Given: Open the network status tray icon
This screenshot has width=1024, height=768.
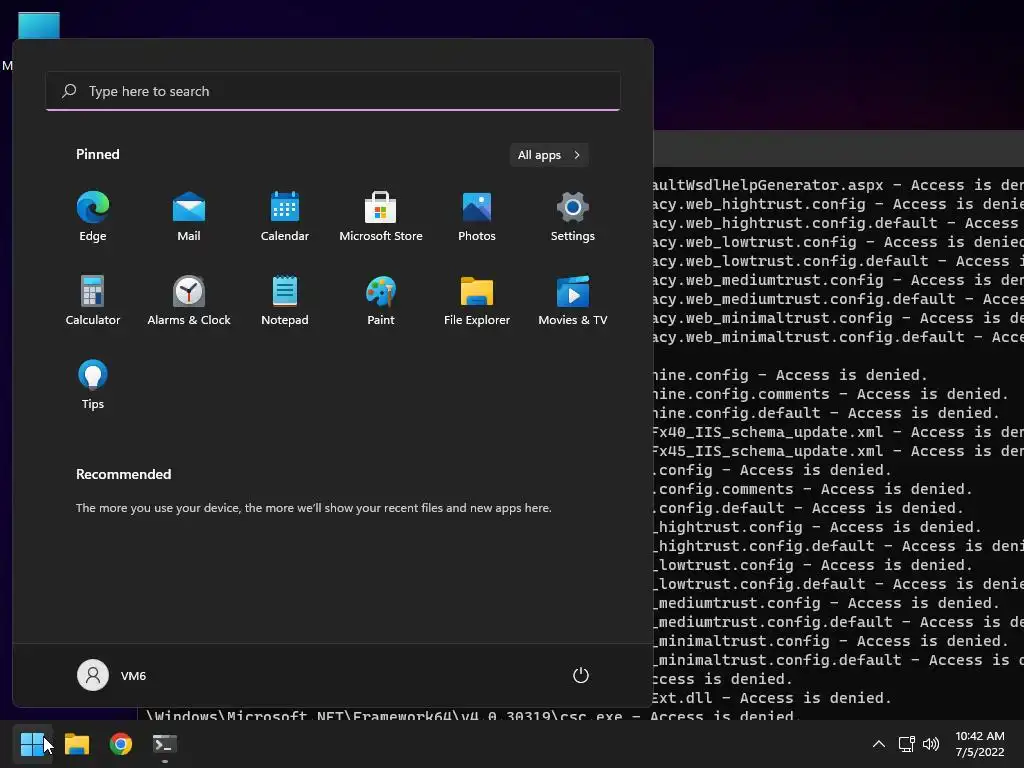Looking at the screenshot, I should (x=906, y=744).
